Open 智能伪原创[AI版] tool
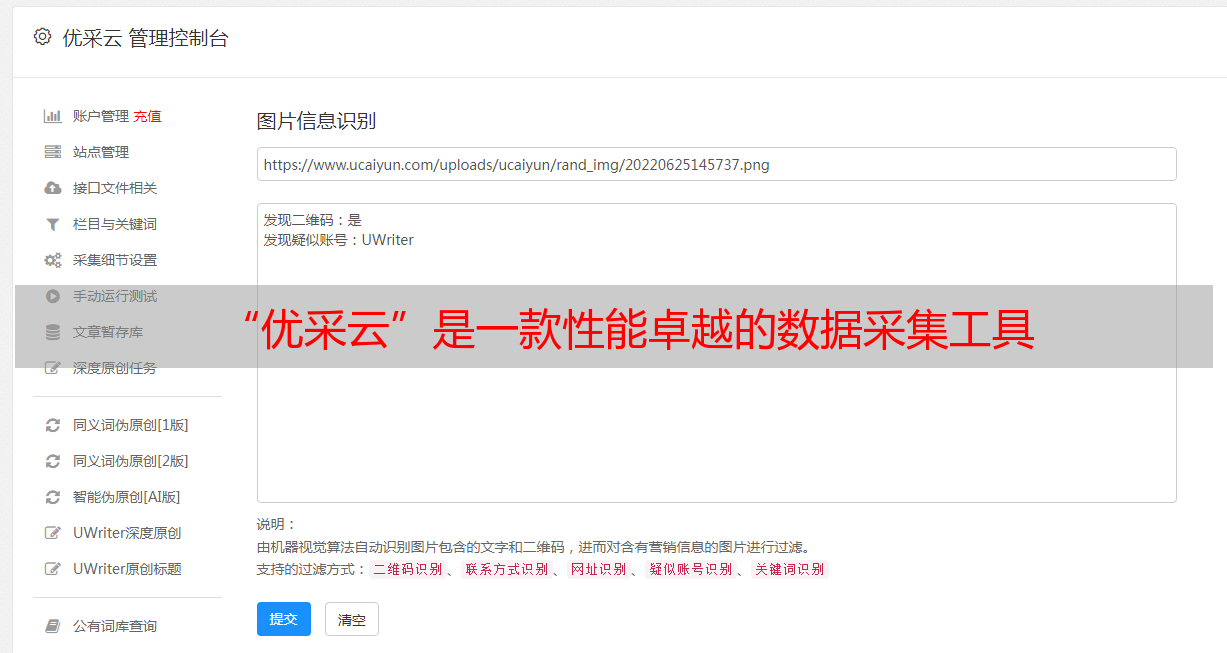Screen dimensions: 1227x653 [127, 497]
